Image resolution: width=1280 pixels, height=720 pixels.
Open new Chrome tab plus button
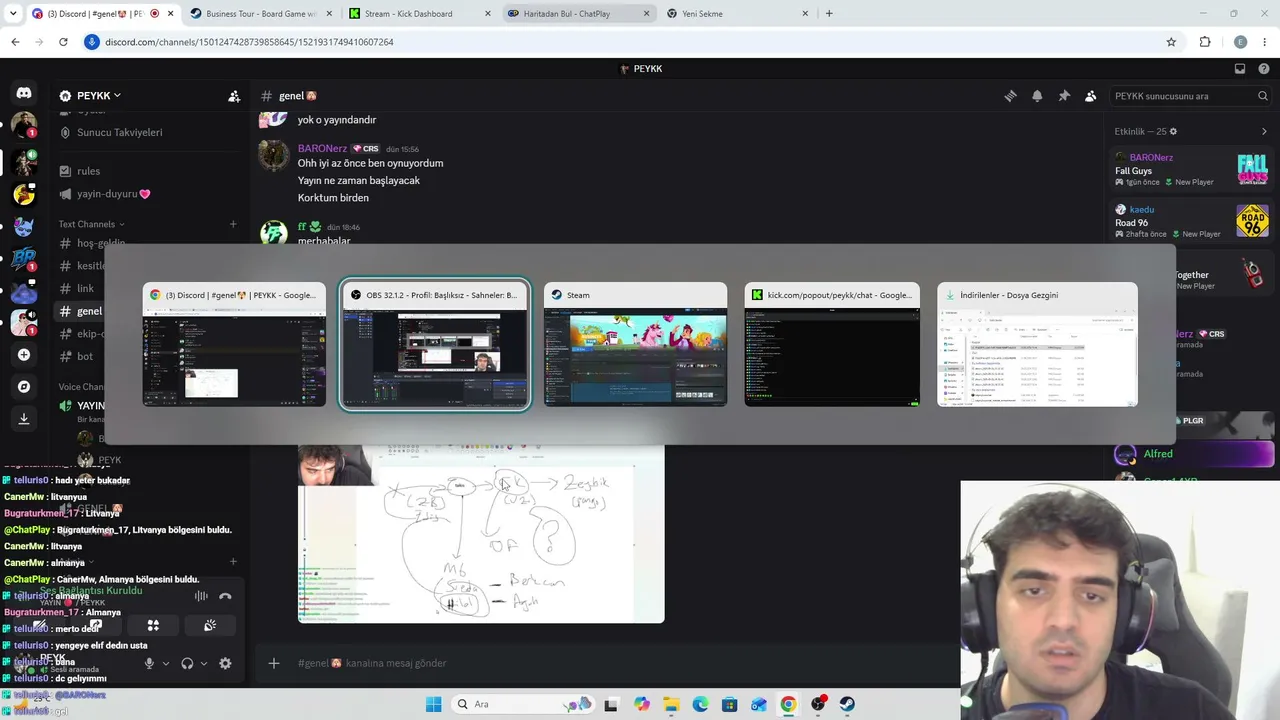[829, 14]
